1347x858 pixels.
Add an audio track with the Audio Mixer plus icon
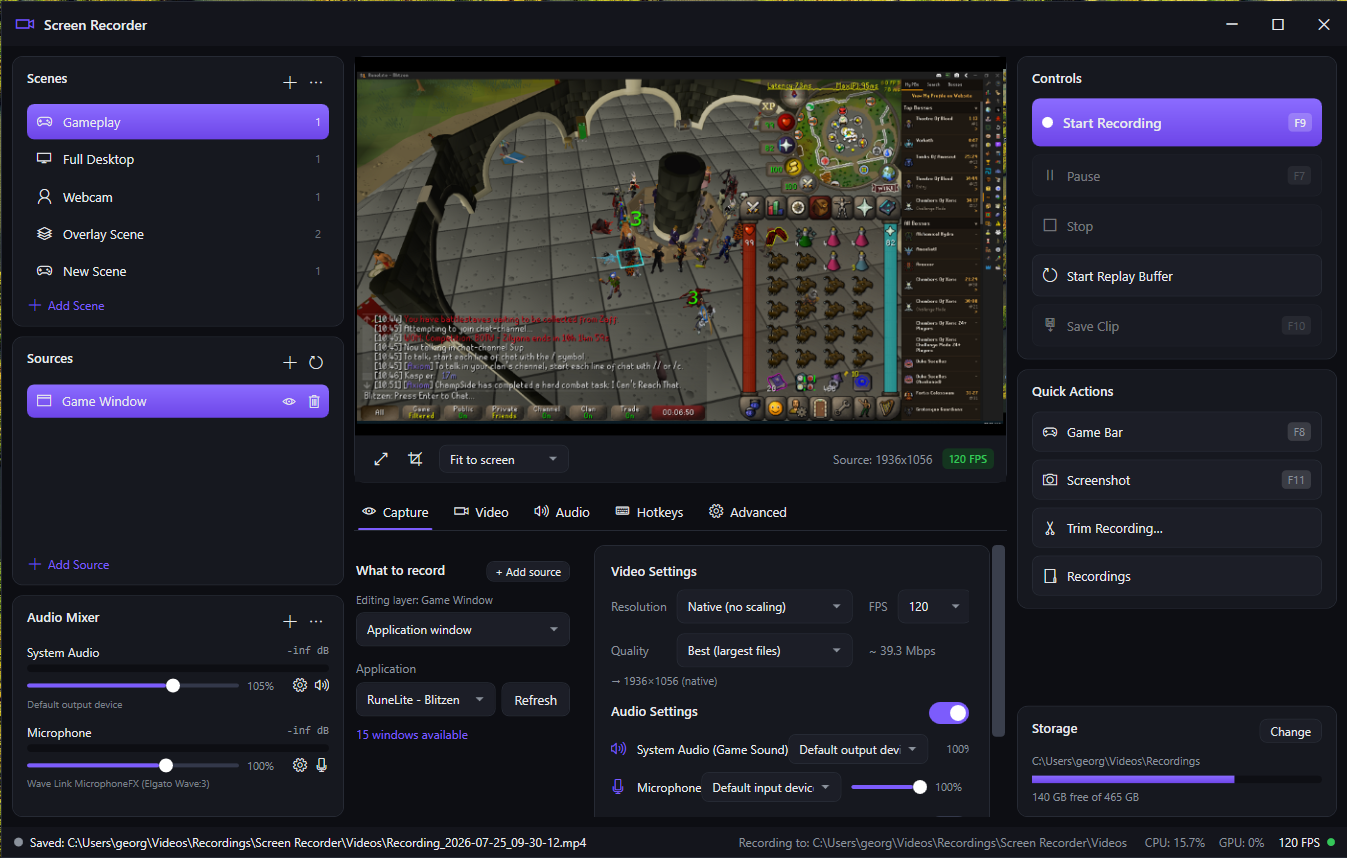click(x=290, y=621)
